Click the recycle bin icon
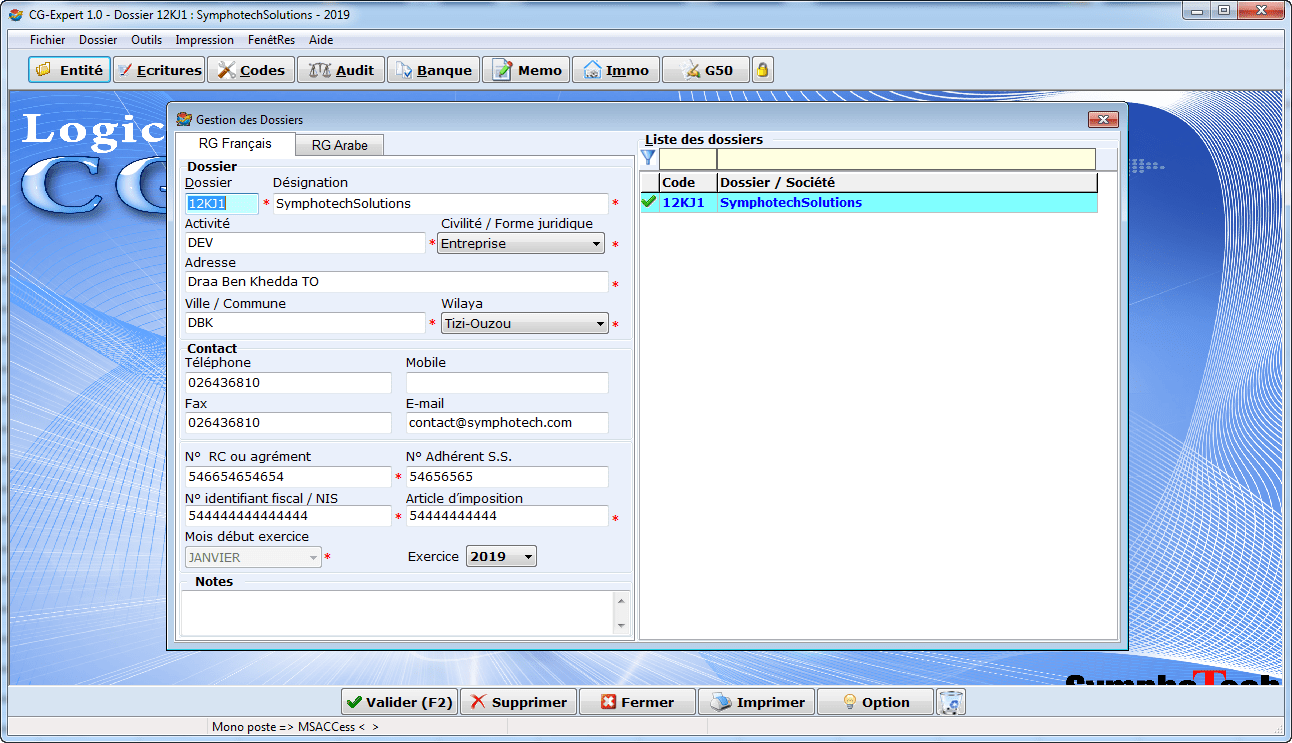The image size is (1292, 743). click(x=951, y=702)
